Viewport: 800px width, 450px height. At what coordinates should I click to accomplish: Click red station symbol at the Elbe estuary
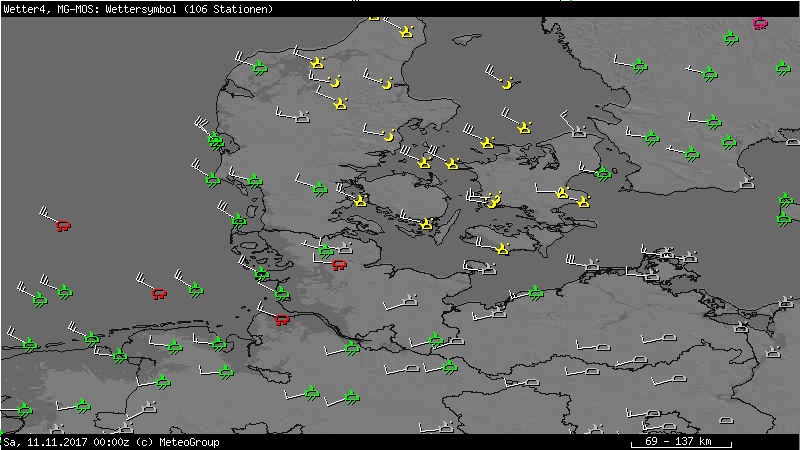[282, 320]
